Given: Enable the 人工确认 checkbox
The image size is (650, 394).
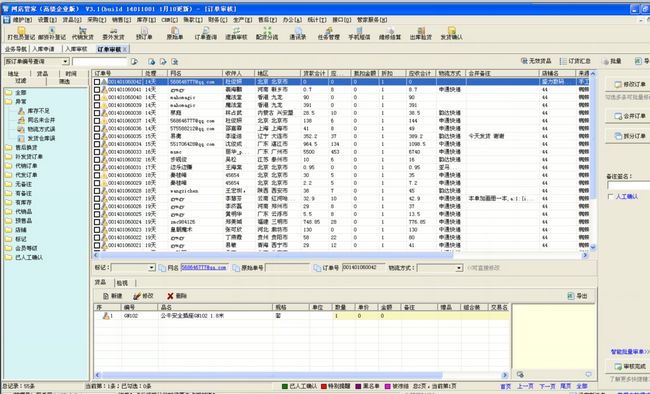Looking at the screenshot, I should click(x=610, y=197).
